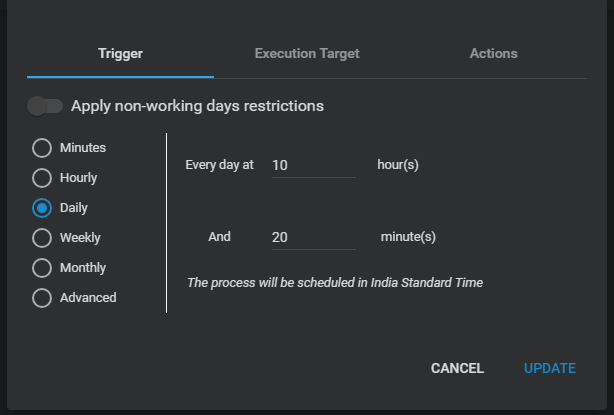Select the Minutes radio button
The width and height of the screenshot is (614, 415).
pyautogui.click(x=42, y=148)
